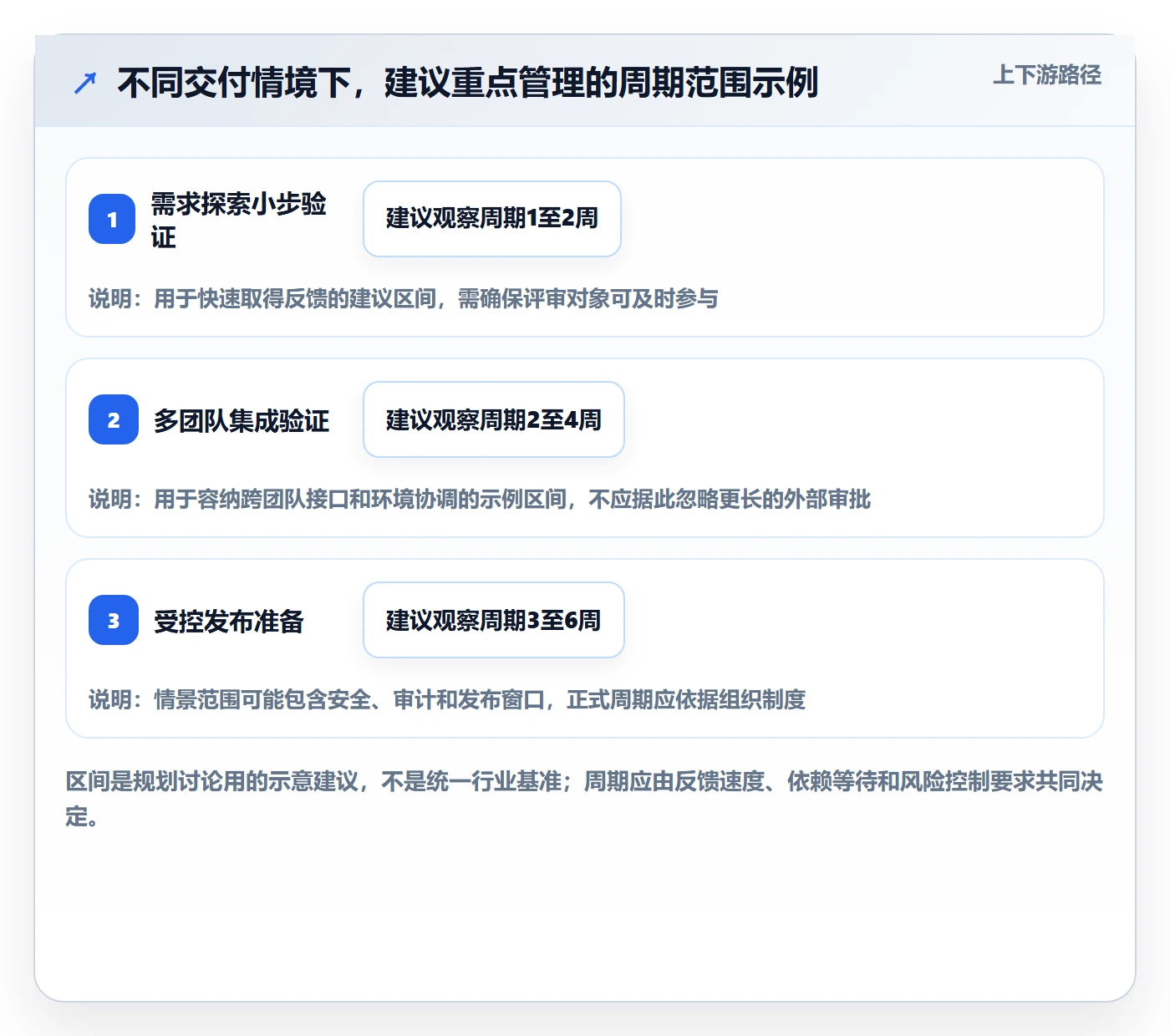
Task: Click the footer paragraph starting 区间是规划讨论用
Action: (x=584, y=799)
